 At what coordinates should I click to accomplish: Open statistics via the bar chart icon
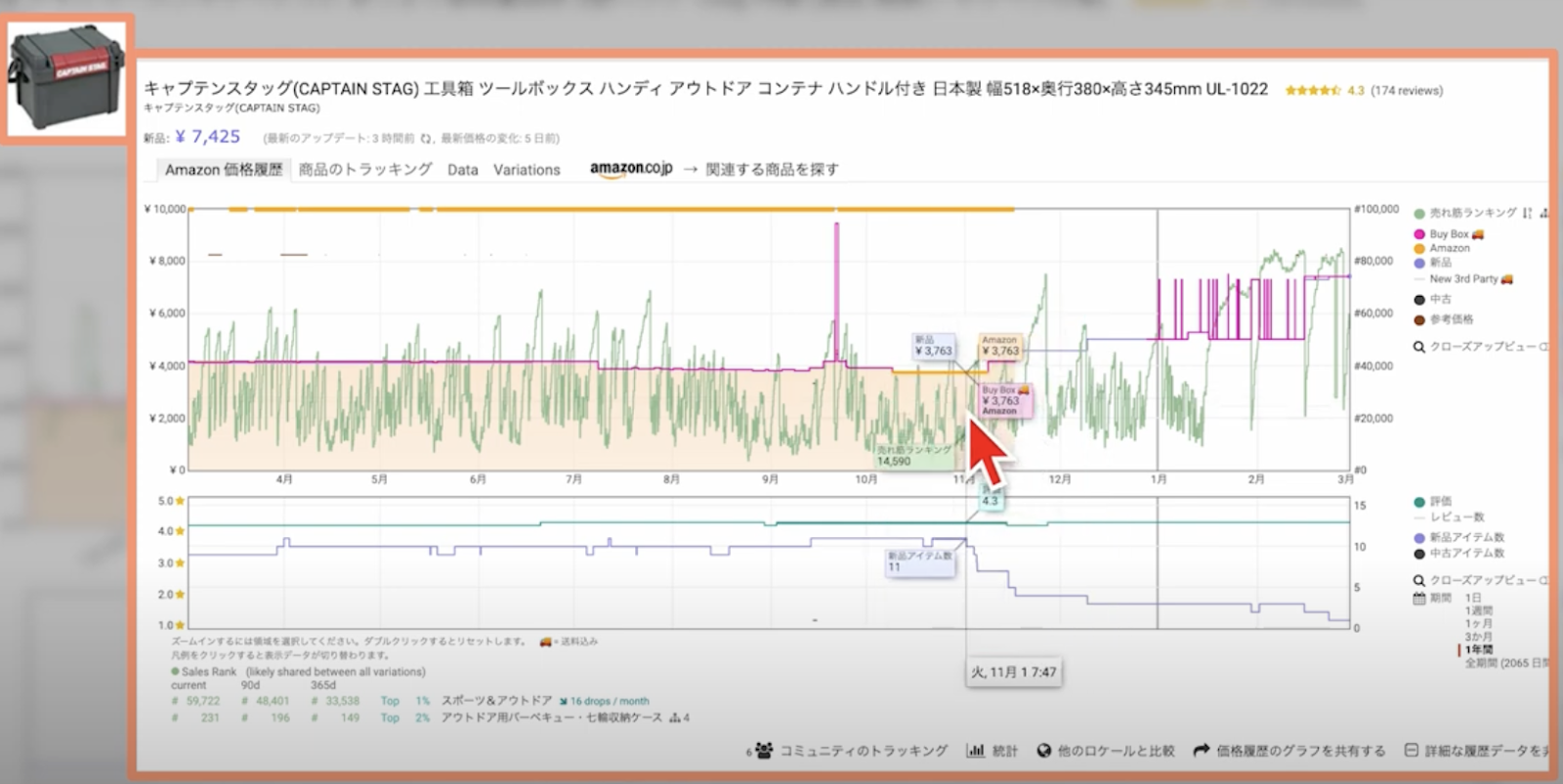tap(975, 750)
